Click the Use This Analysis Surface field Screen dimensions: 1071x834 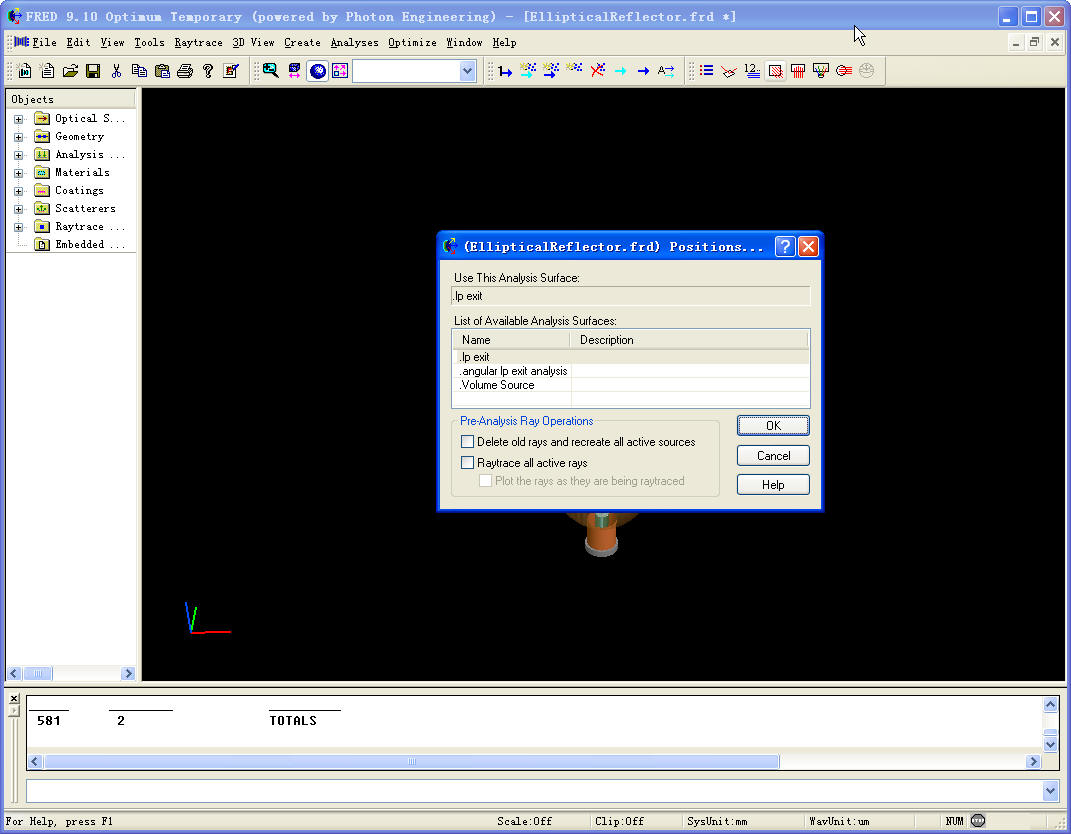pos(630,296)
